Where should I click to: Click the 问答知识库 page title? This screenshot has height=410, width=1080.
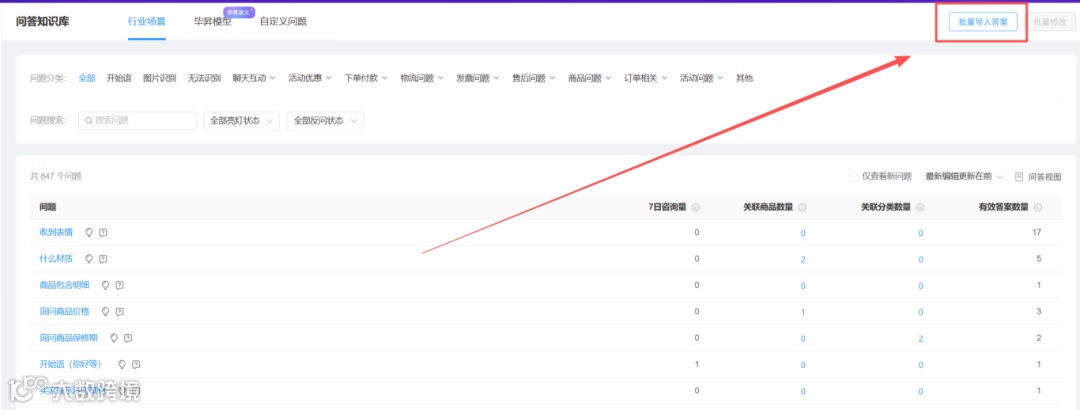[43, 21]
